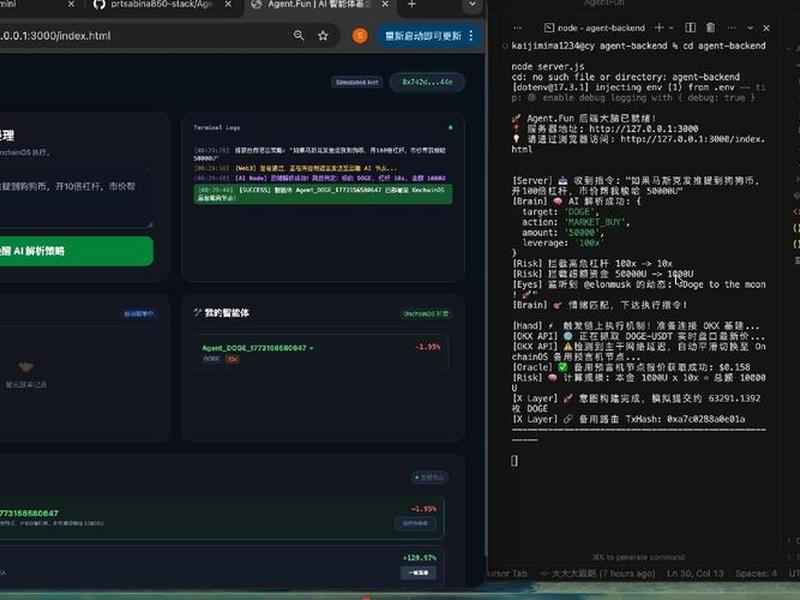Click the empty records icon in left panel
Image resolution: width=800 pixels, height=600 pixels.
26,367
